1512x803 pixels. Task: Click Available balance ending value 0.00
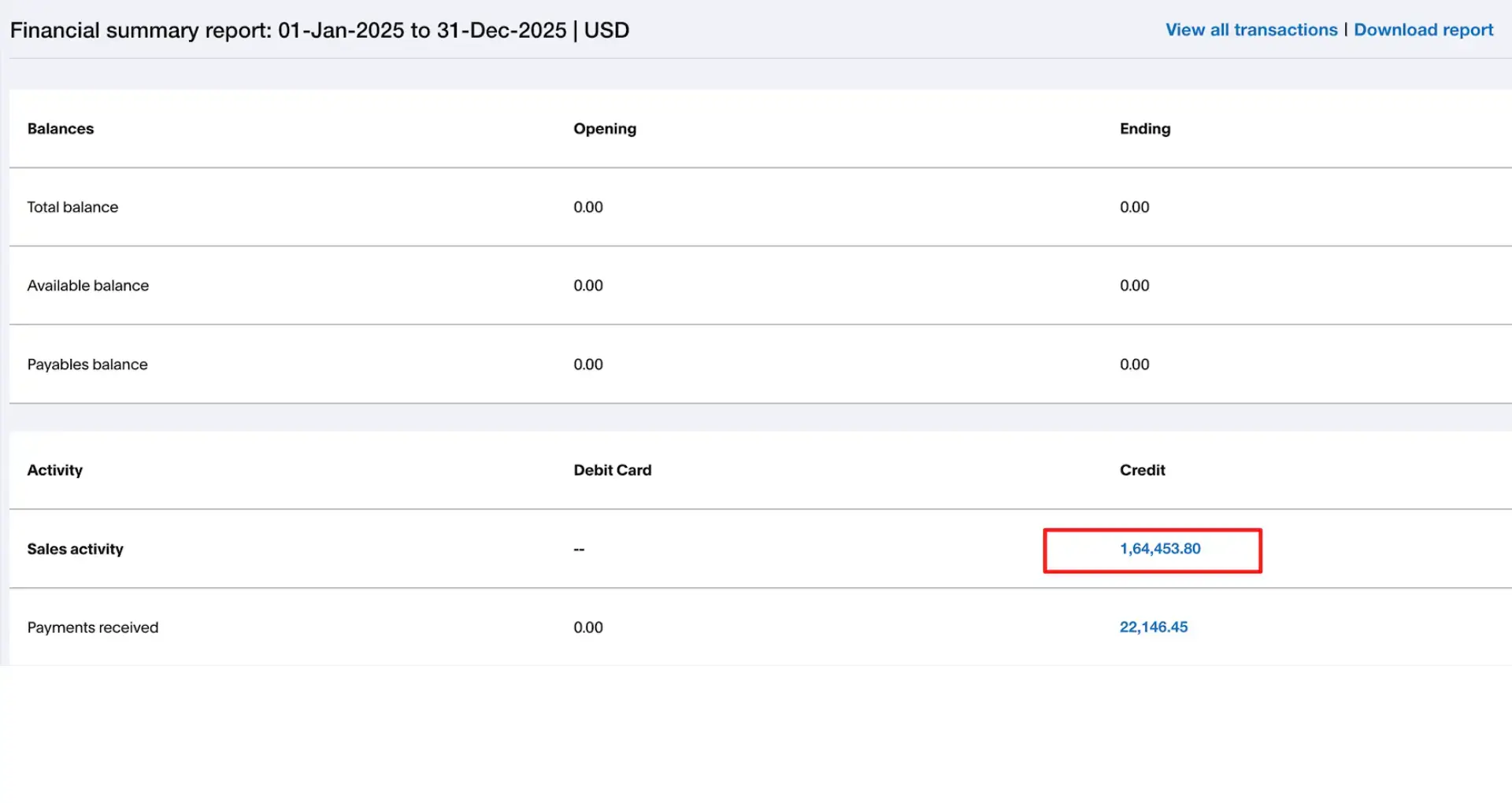[1135, 286]
